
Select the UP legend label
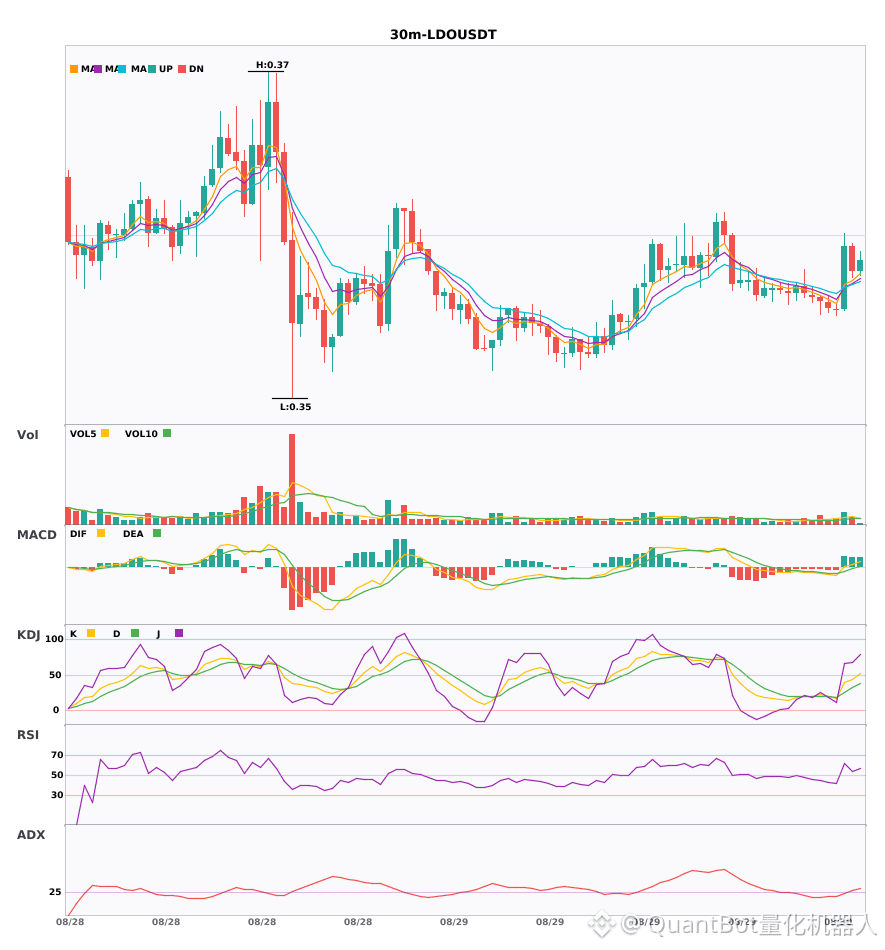pos(166,69)
